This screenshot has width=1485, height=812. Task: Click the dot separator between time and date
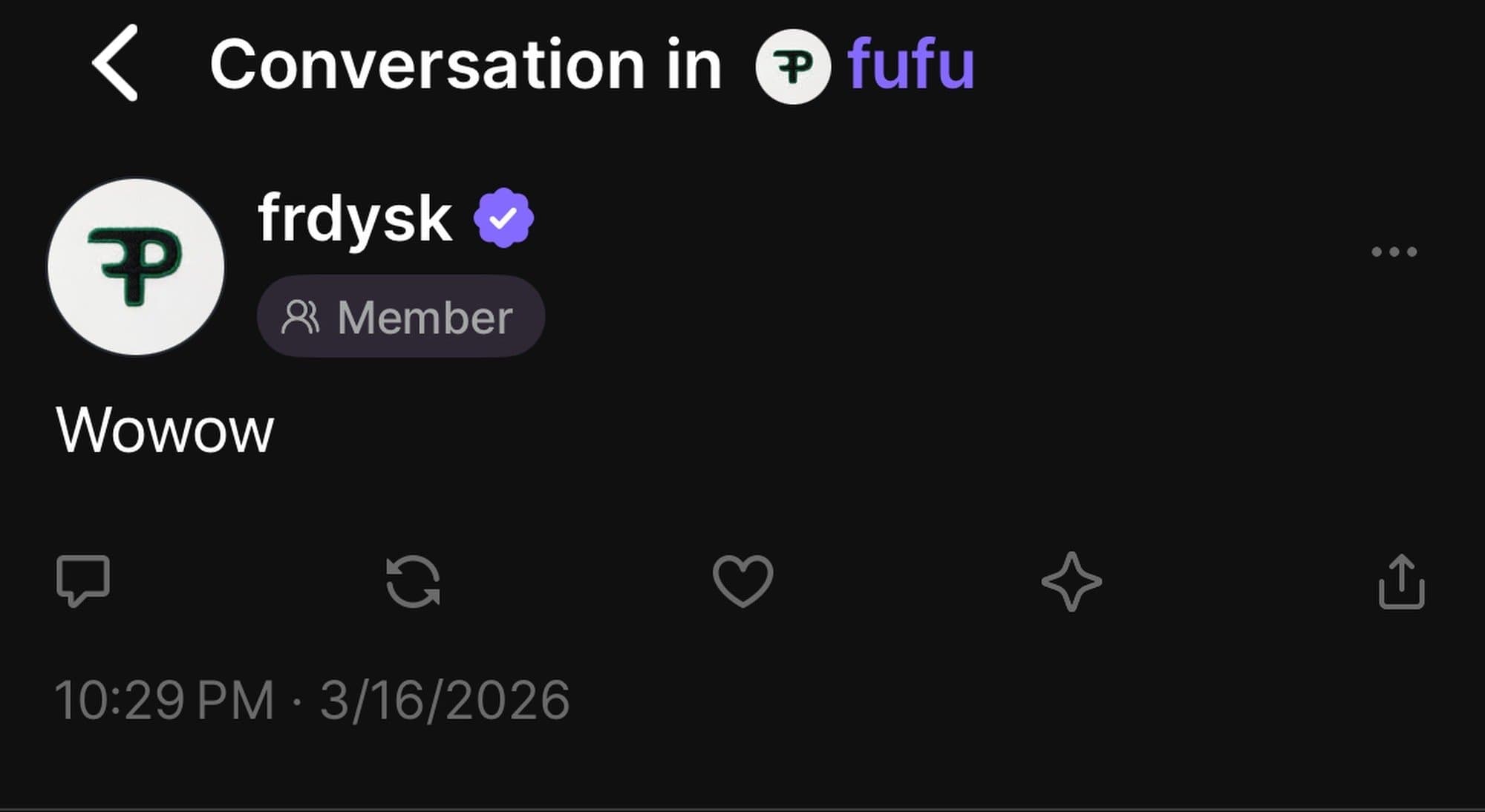click(297, 701)
